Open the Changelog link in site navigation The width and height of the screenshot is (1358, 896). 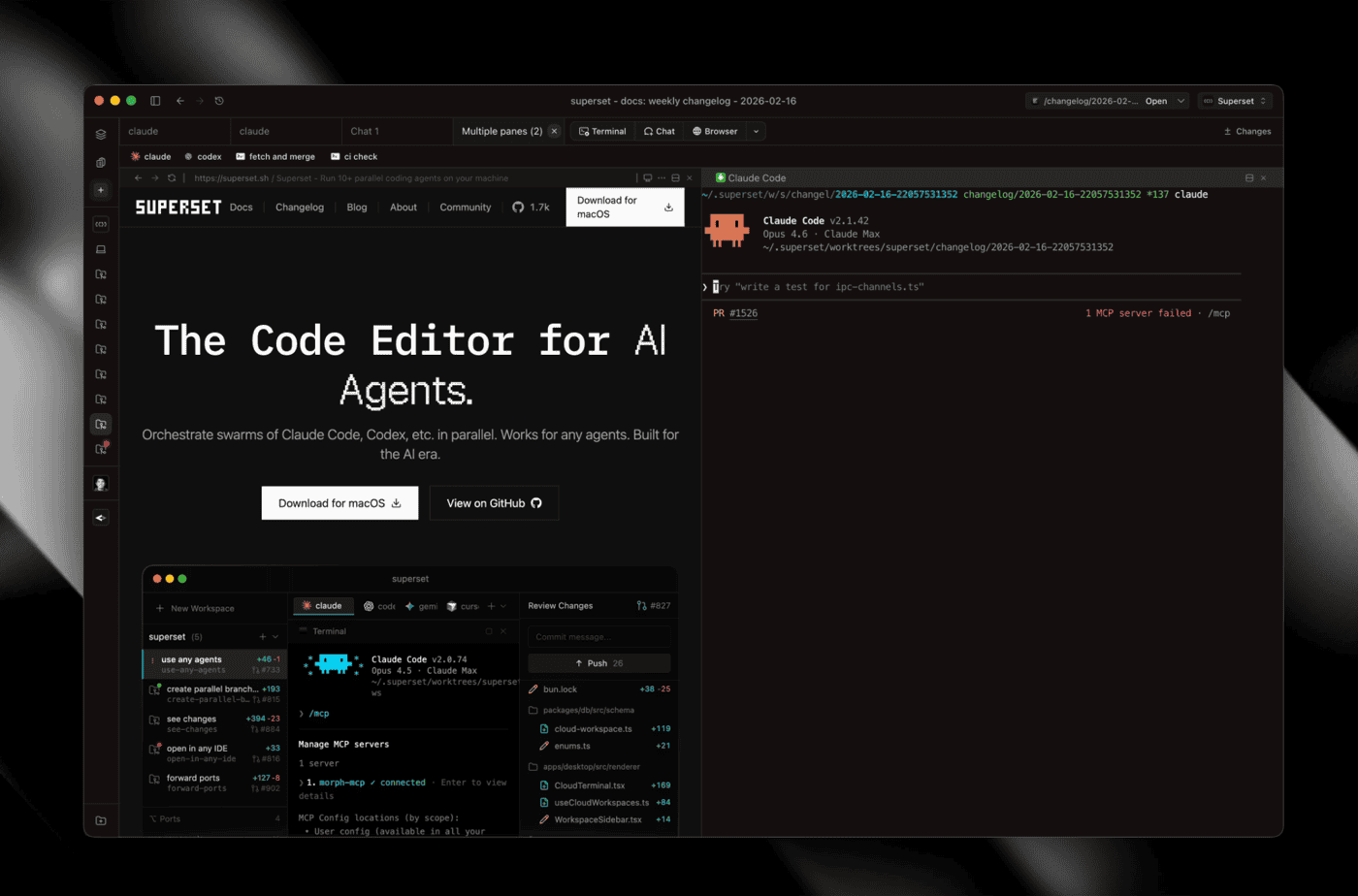300,208
